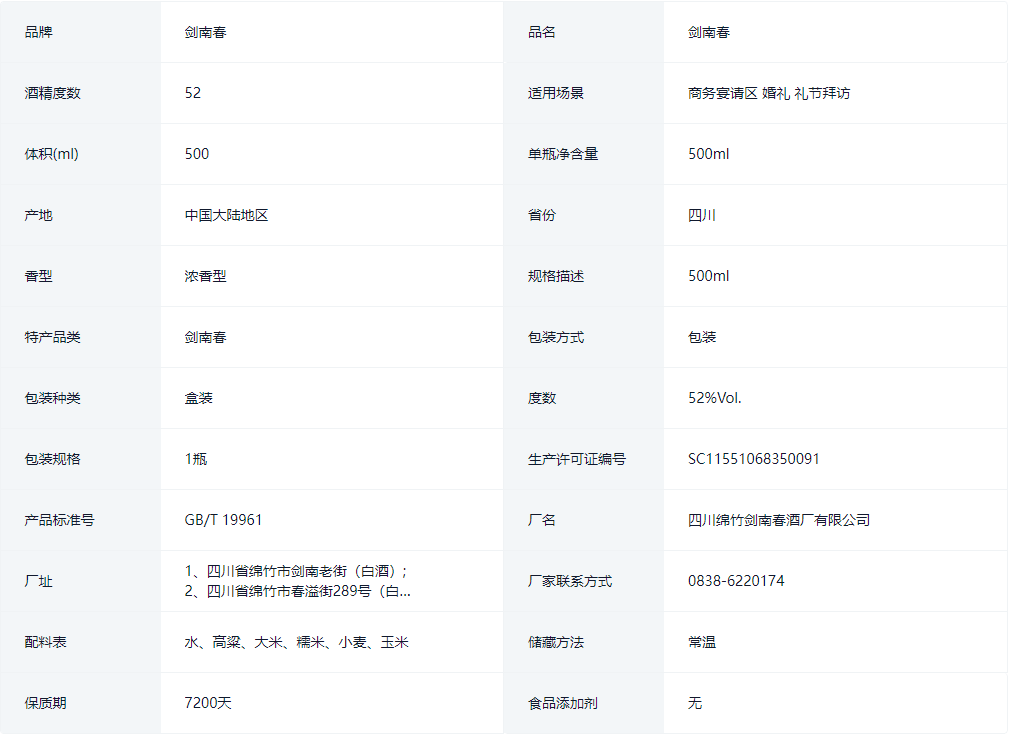The width and height of the screenshot is (1020, 744).
Task: Select the 产品标准号 label
Action: click(59, 520)
